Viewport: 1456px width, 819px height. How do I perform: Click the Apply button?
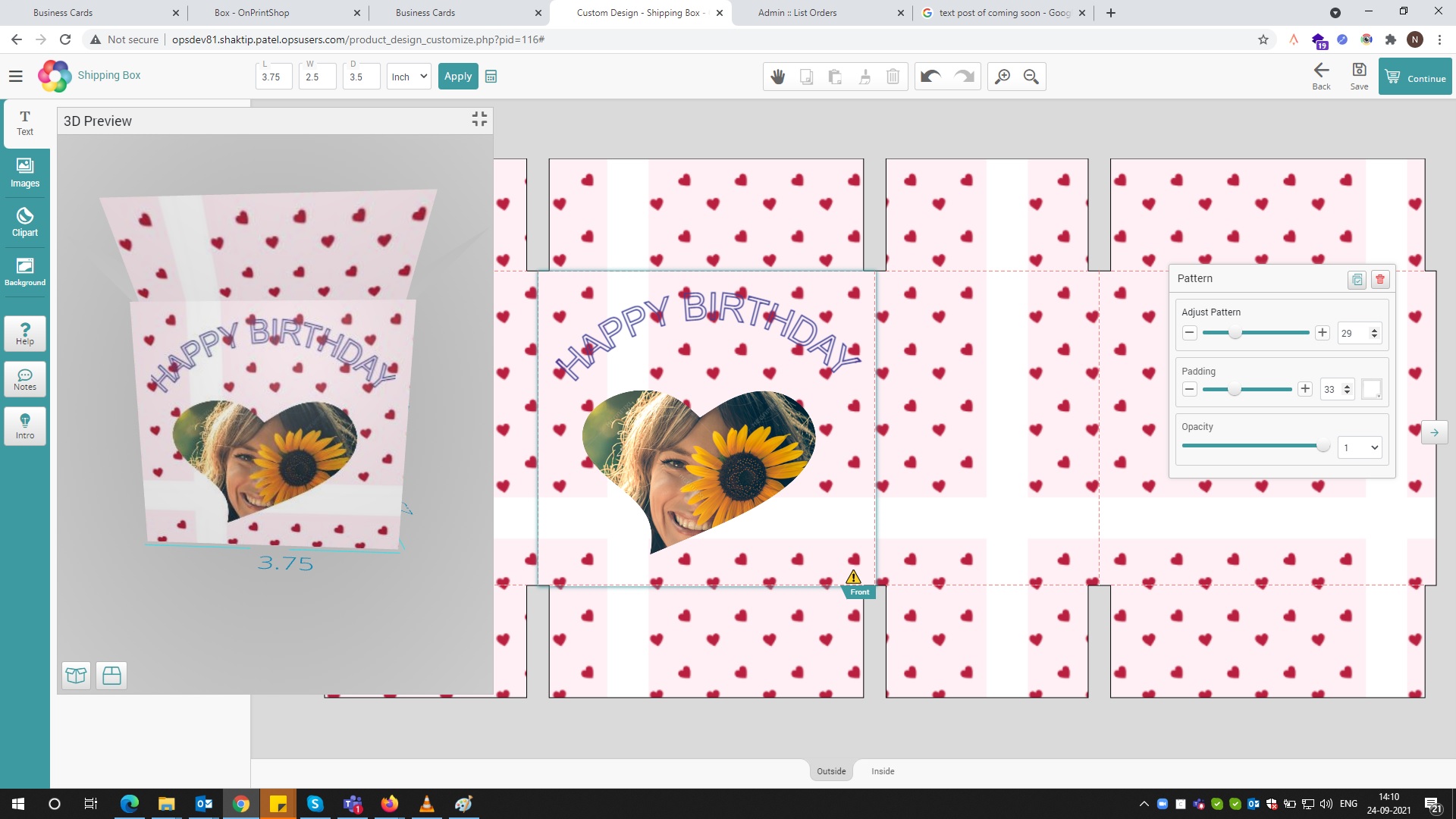point(457,77)
